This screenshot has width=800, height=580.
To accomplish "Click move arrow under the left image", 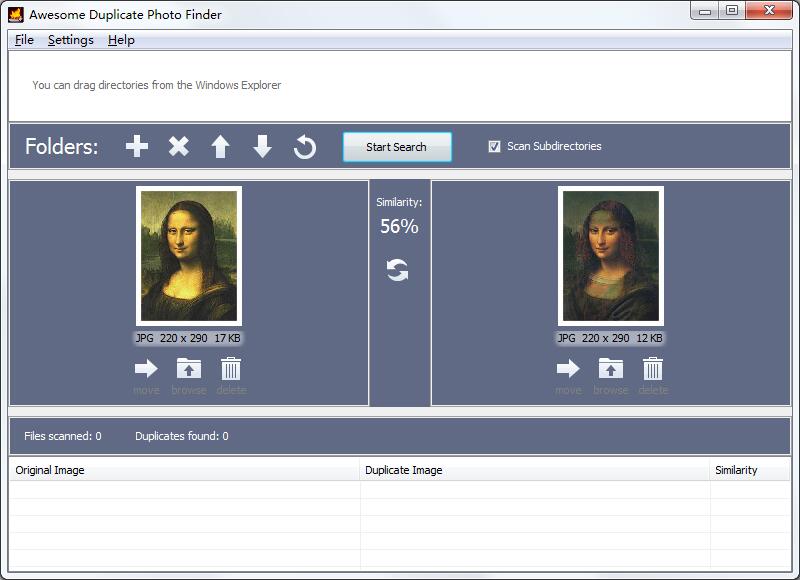I will pyautogui.click(x=146, y=368).
